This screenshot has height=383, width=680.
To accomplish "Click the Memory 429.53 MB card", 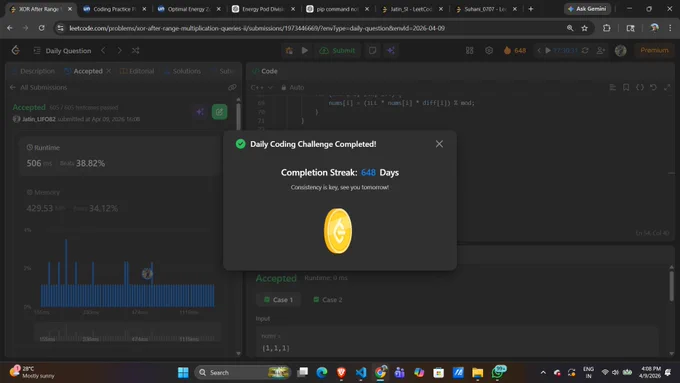I will click(x=118, y=201).
